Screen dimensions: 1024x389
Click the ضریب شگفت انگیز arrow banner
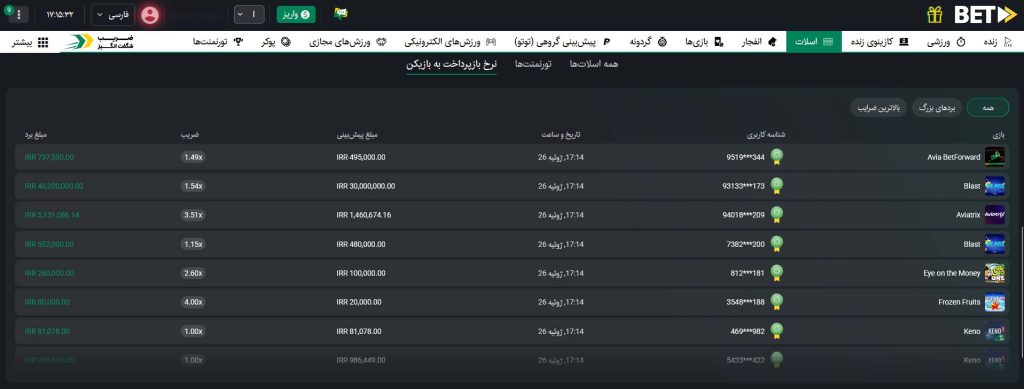click(x=100, y=42)
